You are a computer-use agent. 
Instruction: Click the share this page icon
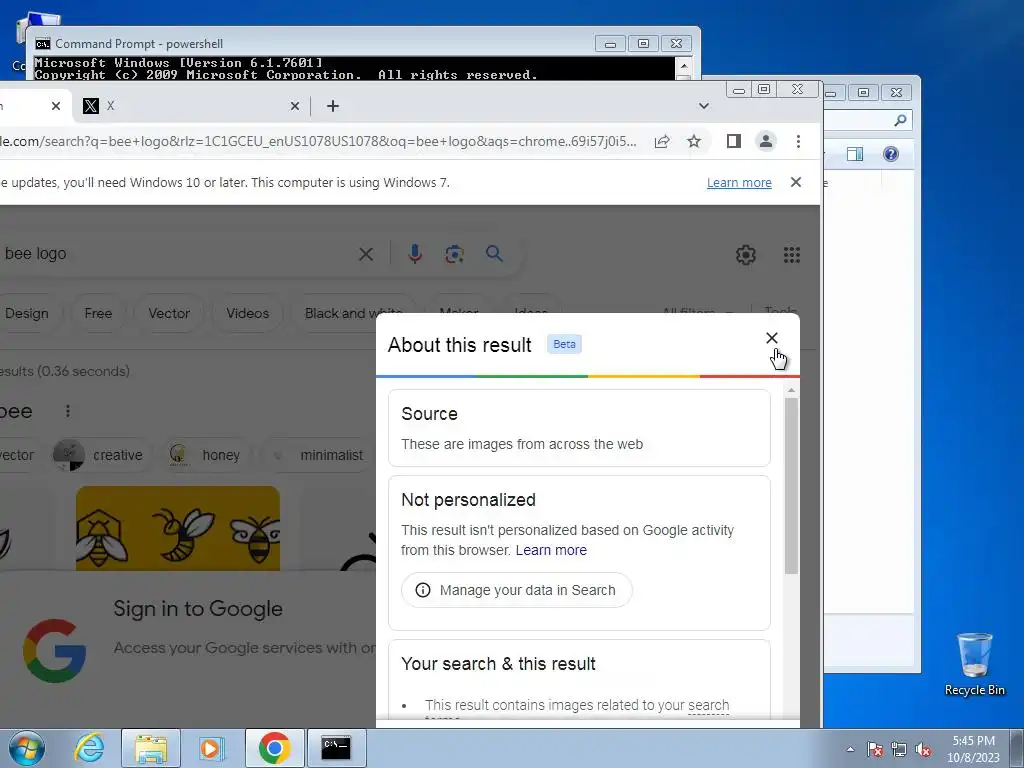(x=662, y=141)
